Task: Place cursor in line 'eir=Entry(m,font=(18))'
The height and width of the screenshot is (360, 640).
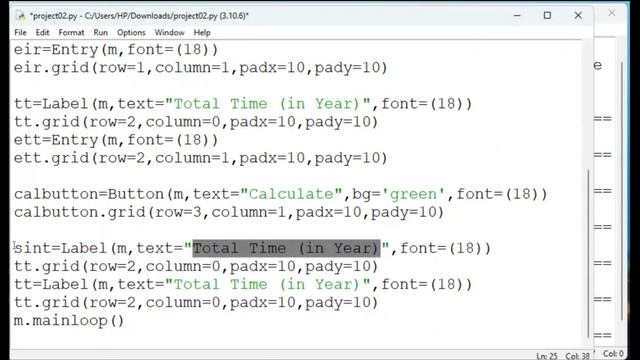Action: tap(116, 50)
